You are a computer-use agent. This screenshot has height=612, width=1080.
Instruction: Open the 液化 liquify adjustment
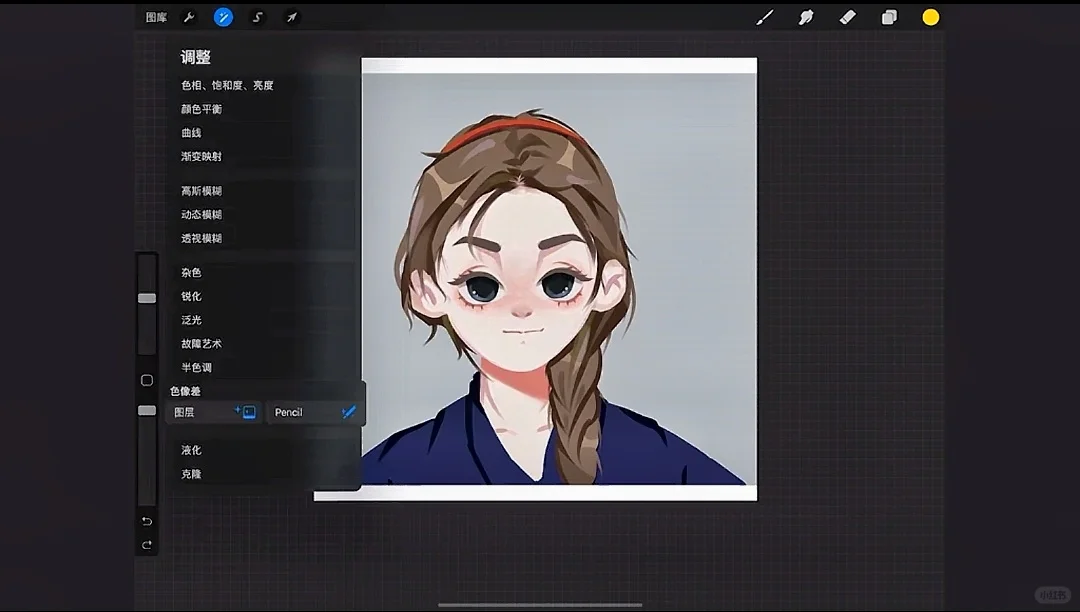click(191, 450)
